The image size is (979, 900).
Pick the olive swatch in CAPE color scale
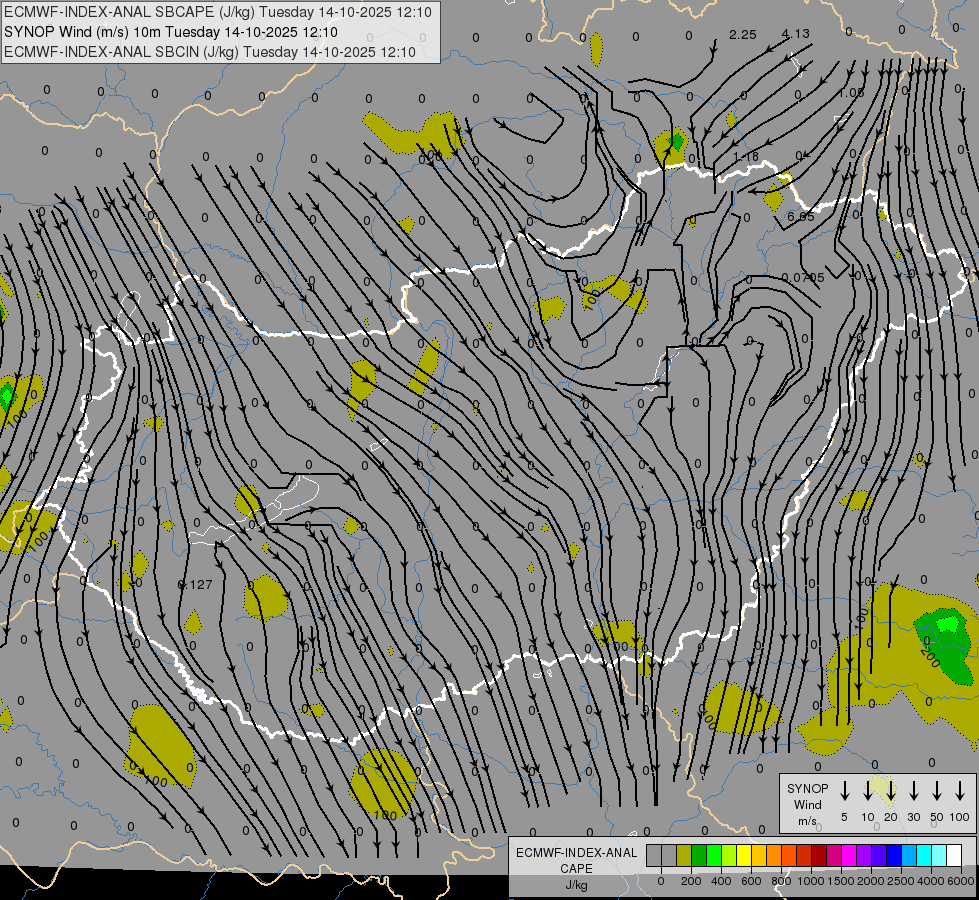point(684,856)
